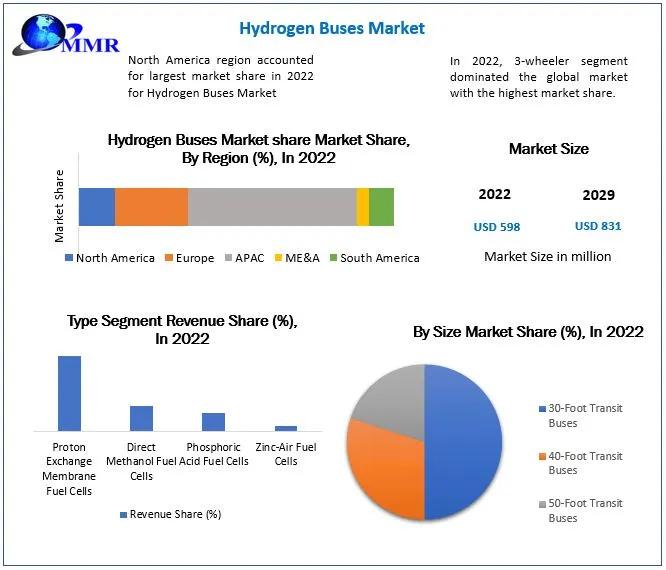The image size is (666, 570).
Task: Select the North America blue bar segment
Action: pos(97,207)
